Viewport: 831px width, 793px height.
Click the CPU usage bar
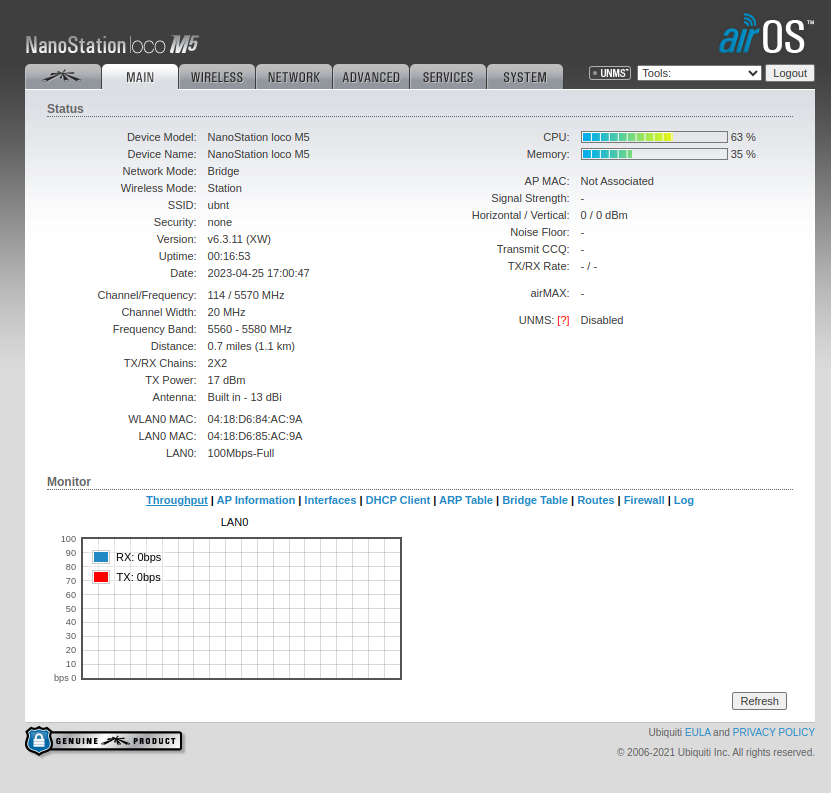click(x=654, y=137)
